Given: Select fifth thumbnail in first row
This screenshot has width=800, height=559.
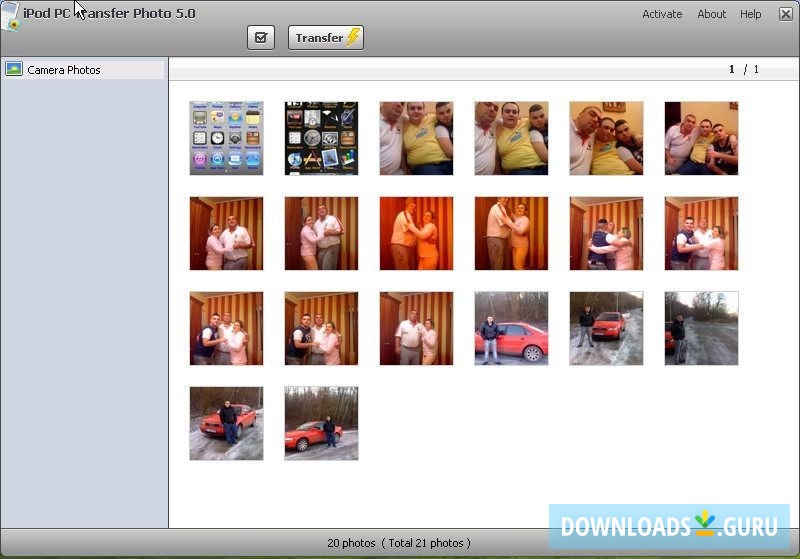Looking at the screenshot, I should point(606,138).
